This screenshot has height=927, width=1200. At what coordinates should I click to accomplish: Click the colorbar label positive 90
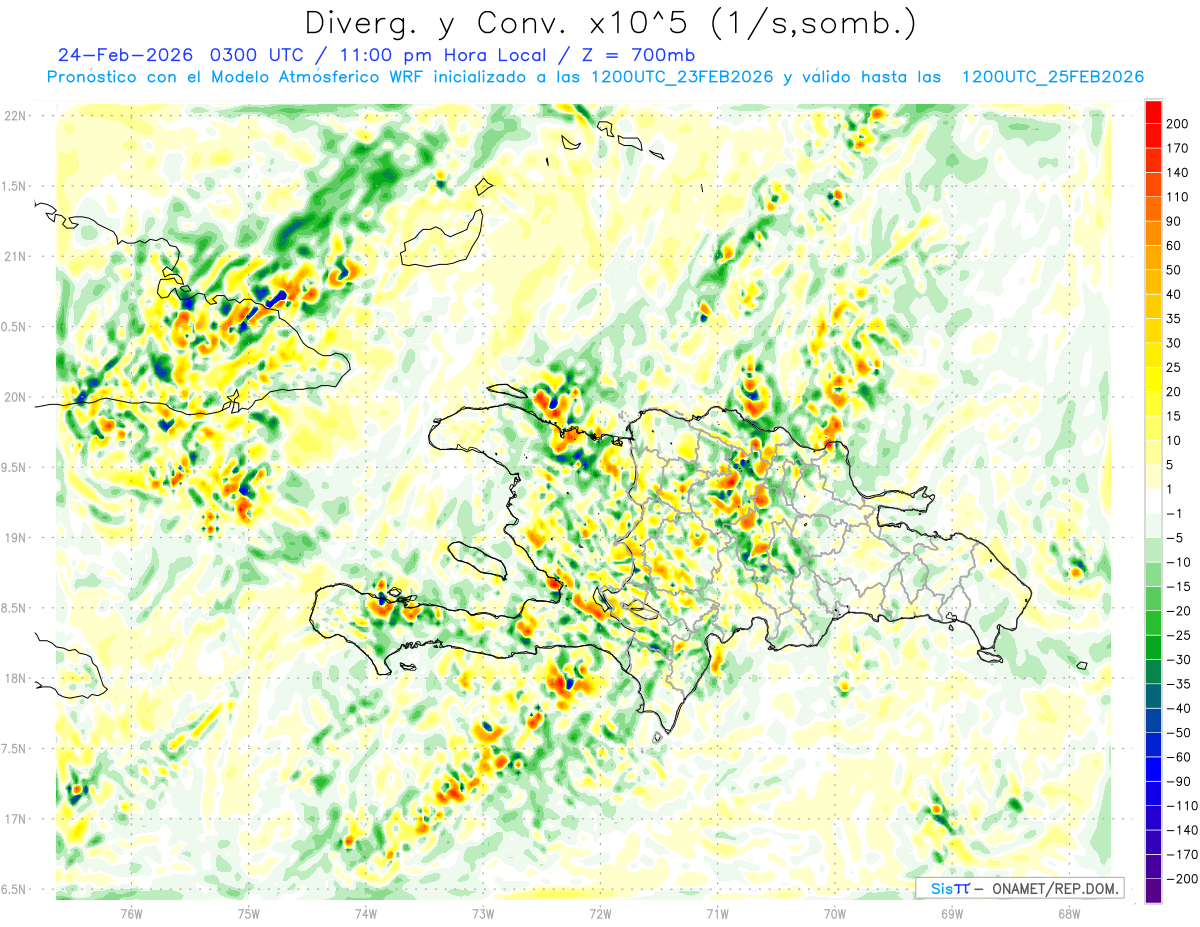(1176, 221)
